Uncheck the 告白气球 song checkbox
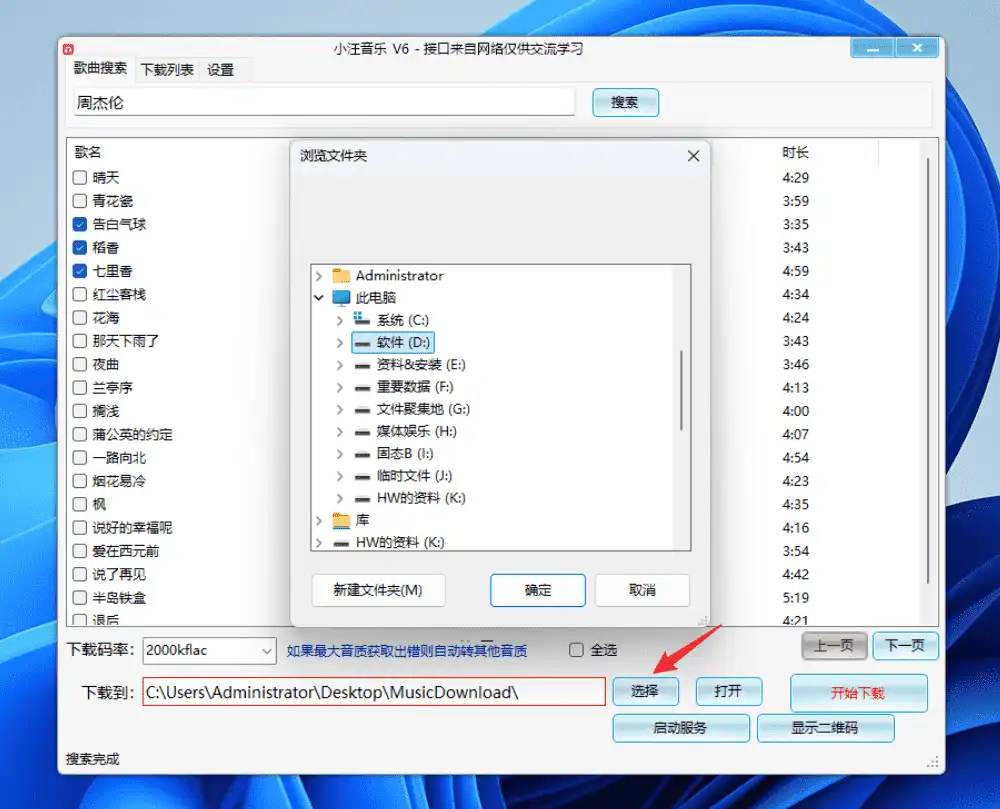 pos(80,224)
